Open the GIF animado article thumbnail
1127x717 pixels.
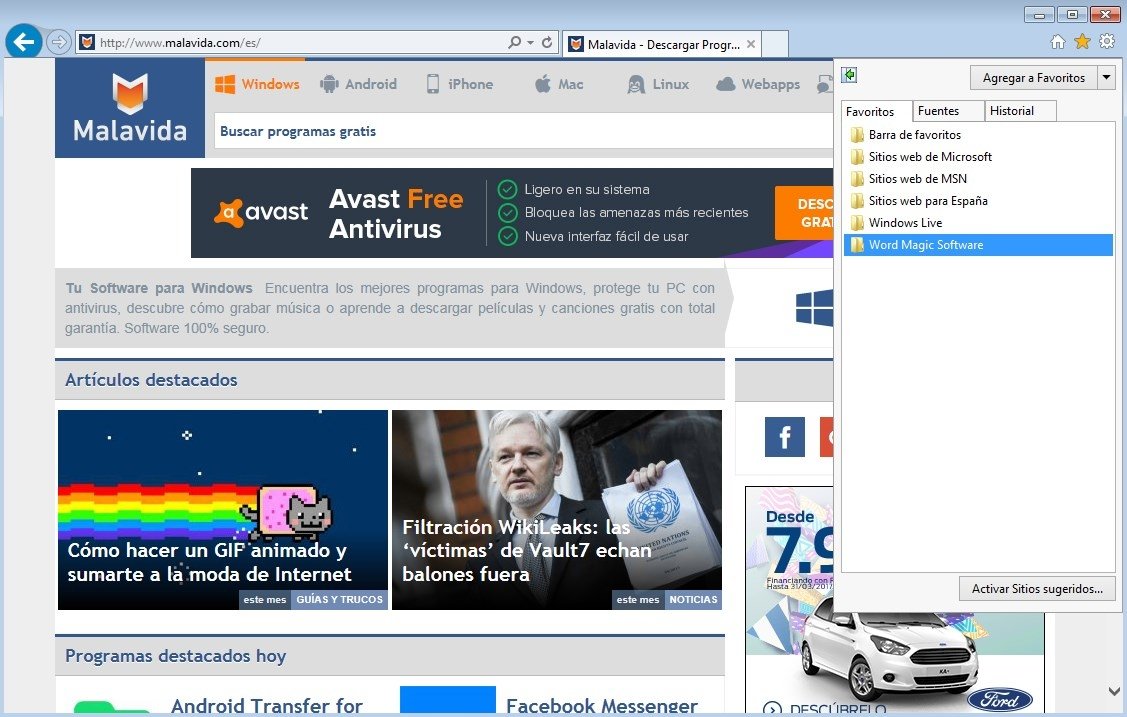coord(223,509)
